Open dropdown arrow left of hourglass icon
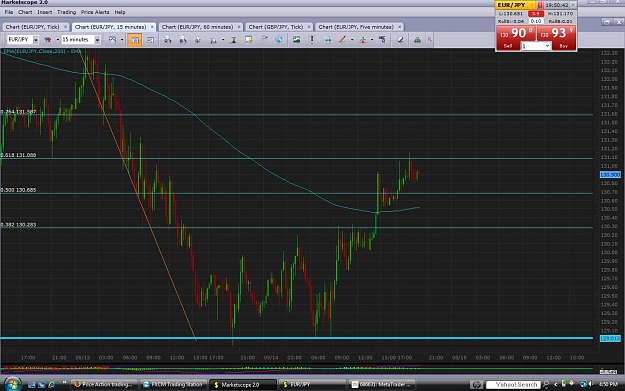 (x=223, y=40)
